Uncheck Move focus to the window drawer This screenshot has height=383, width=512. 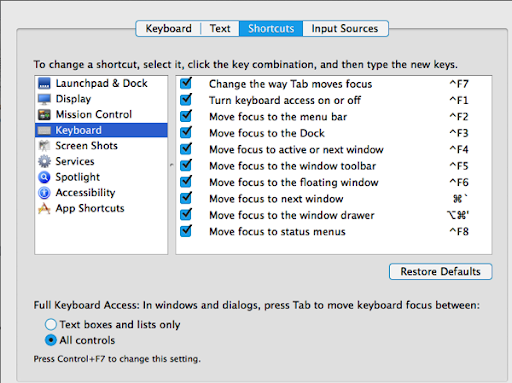(x=186, y=214)
